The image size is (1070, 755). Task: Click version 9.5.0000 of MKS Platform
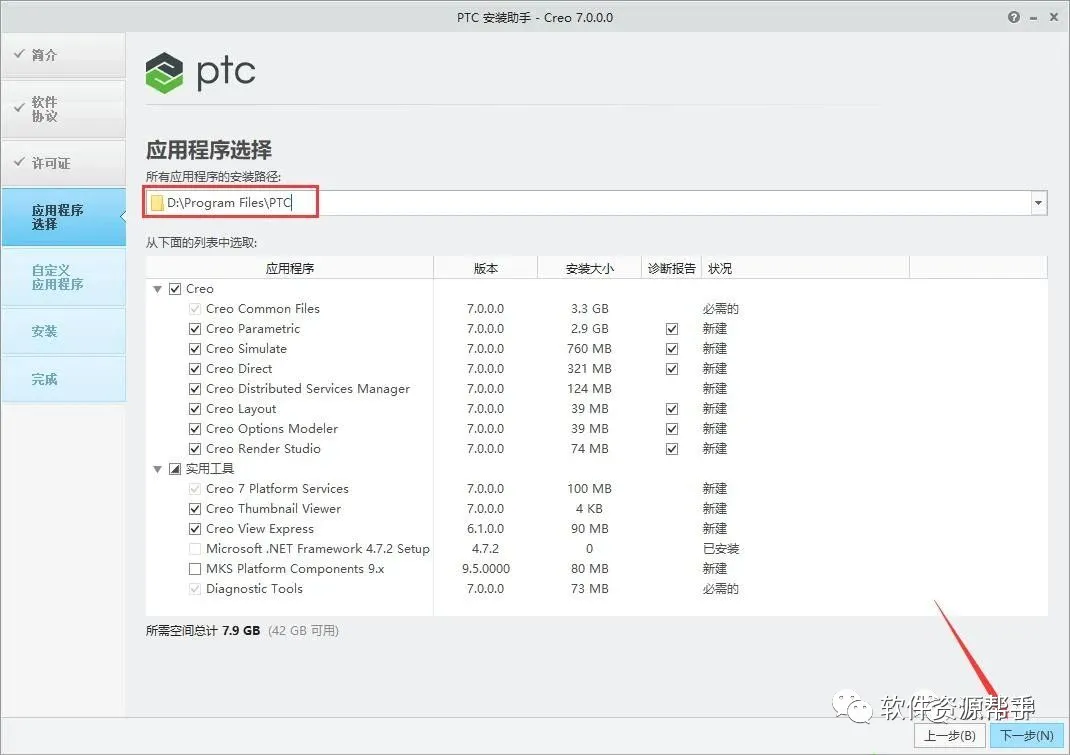[x=485, y=569]
